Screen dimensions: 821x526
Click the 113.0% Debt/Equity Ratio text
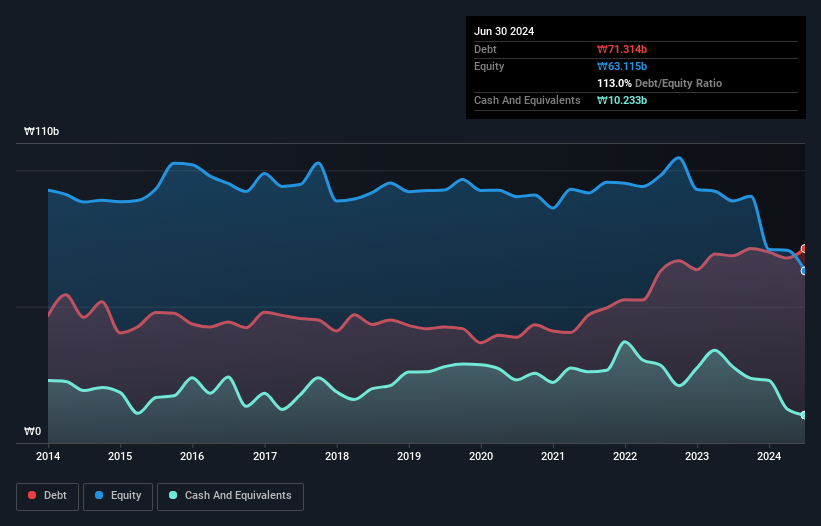click(x=659, y=83)
